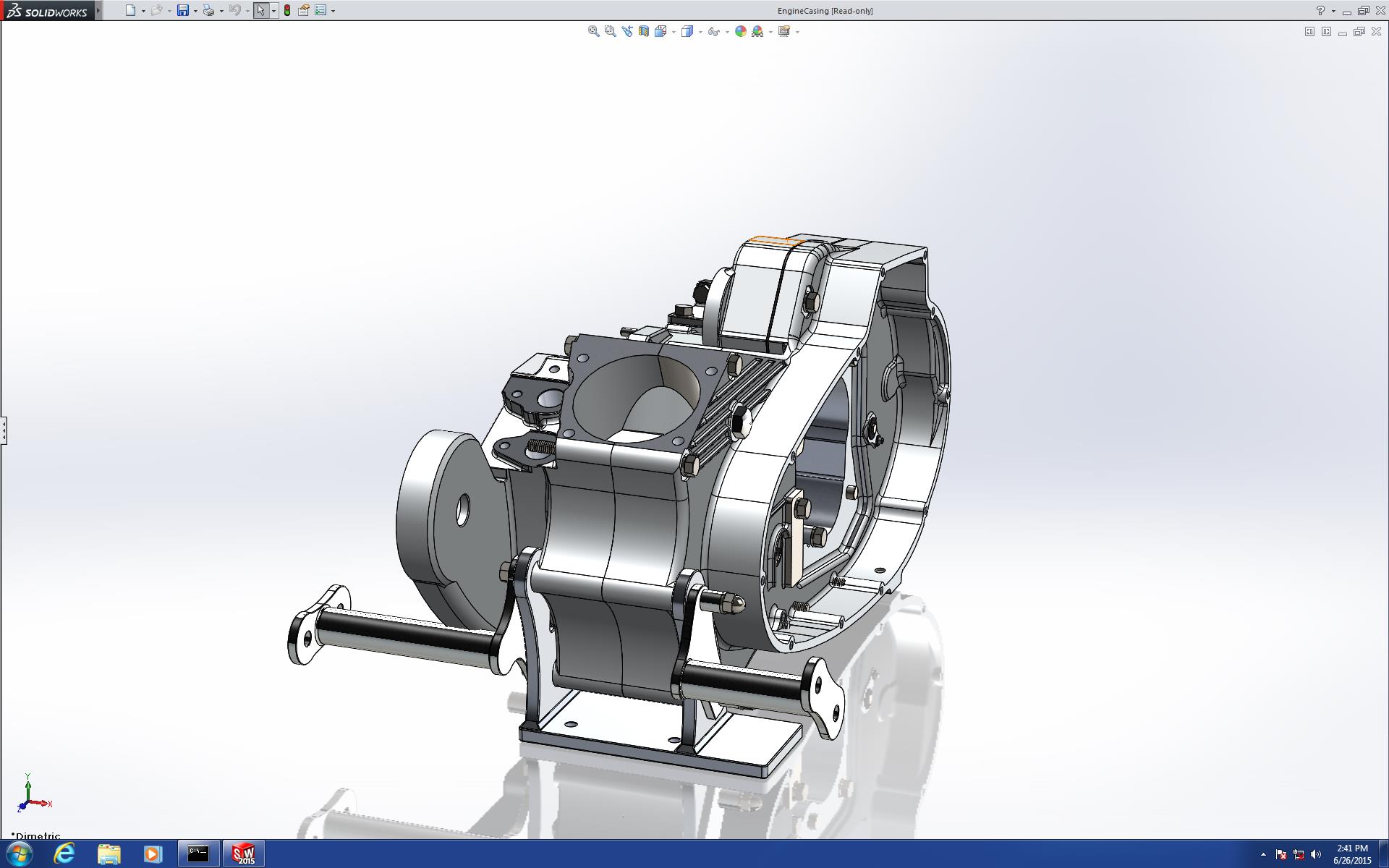Image resolution: width=1389 pixels, height=868 pixels.
Task: Toggle the Section View tool
Action: click(x=643, y=31)
